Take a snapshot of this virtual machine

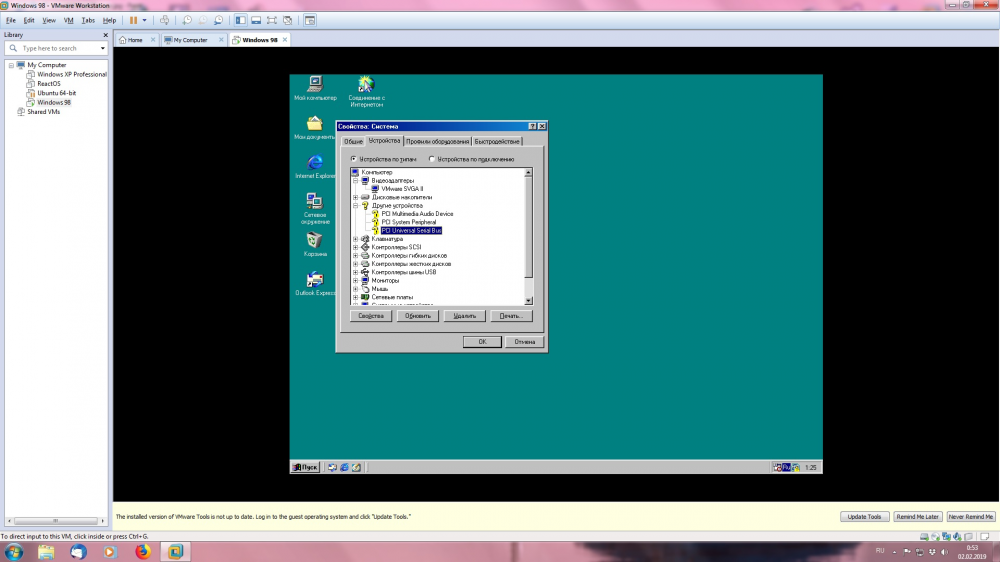(187, 20)
